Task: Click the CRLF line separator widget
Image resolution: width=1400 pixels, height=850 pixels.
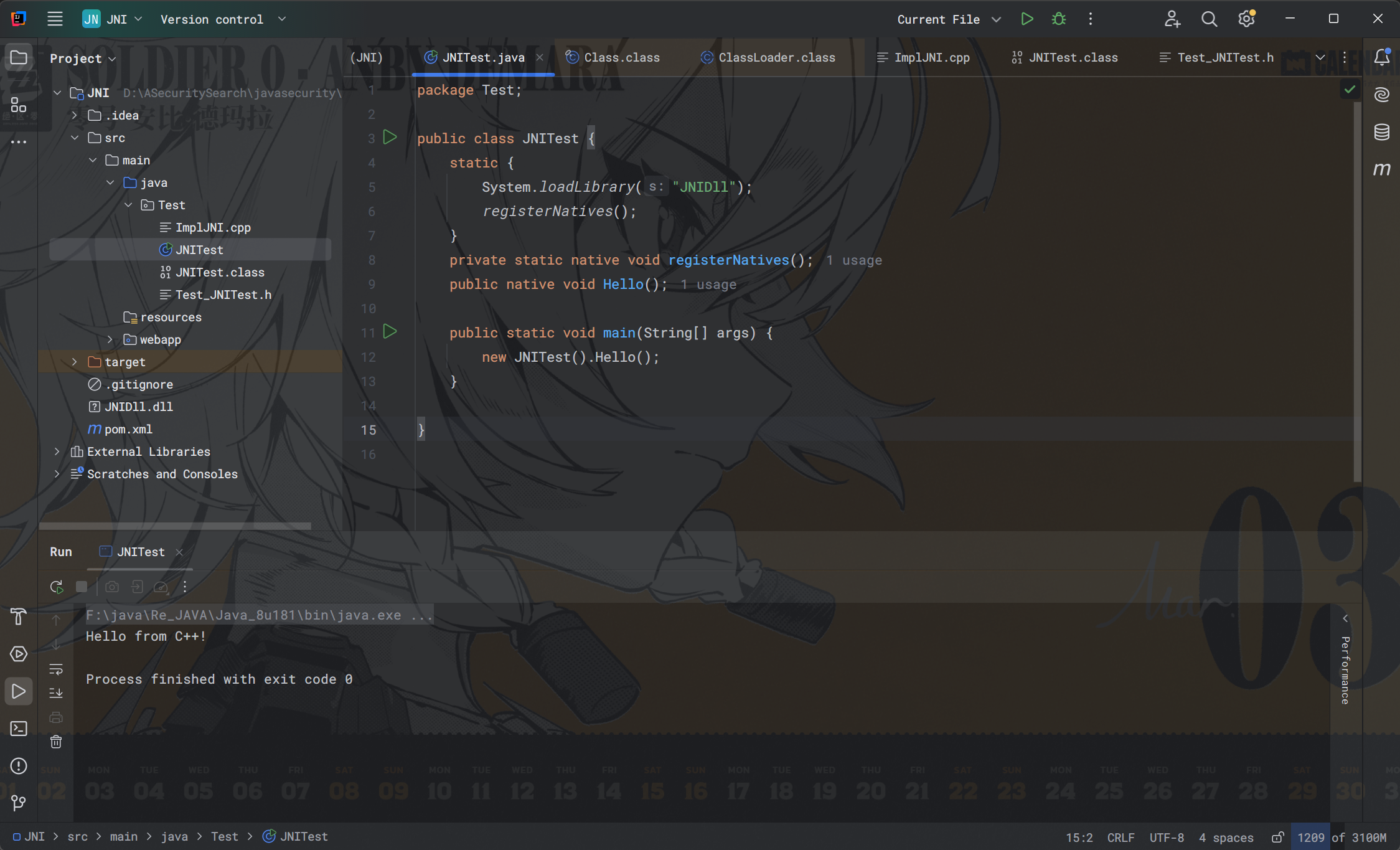Action: coord(1120,838)
